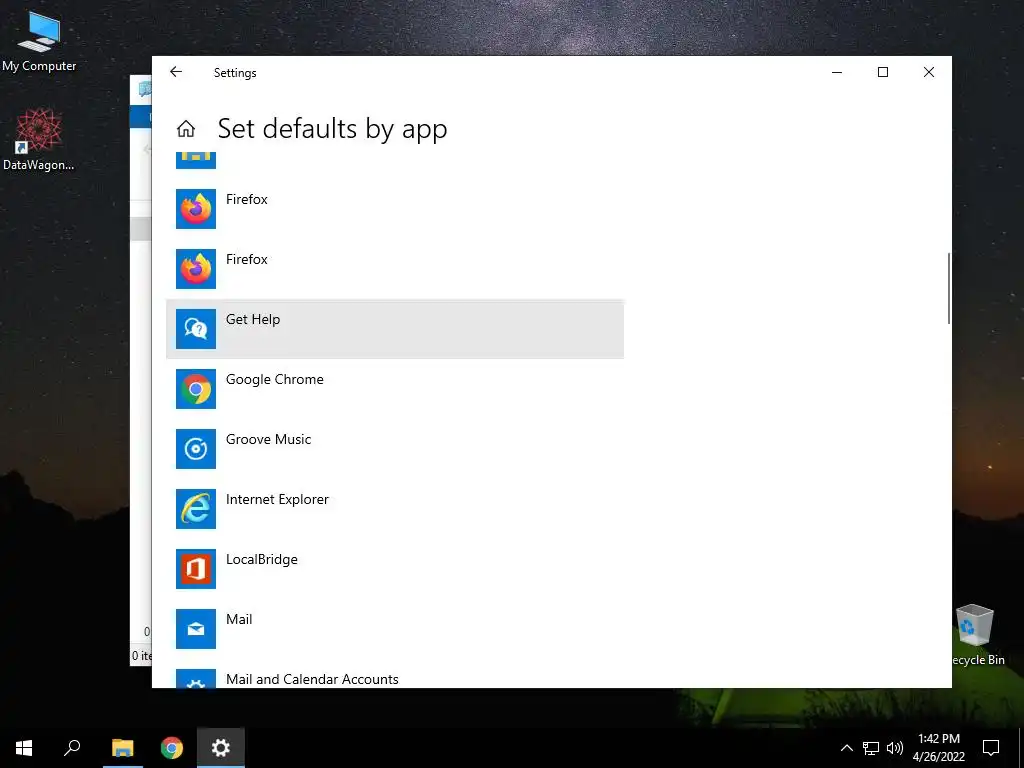Select Mail and Calendar Accounts label
Image resolution: width=1024 pixels, height=768 pixels.
point(312,679)
